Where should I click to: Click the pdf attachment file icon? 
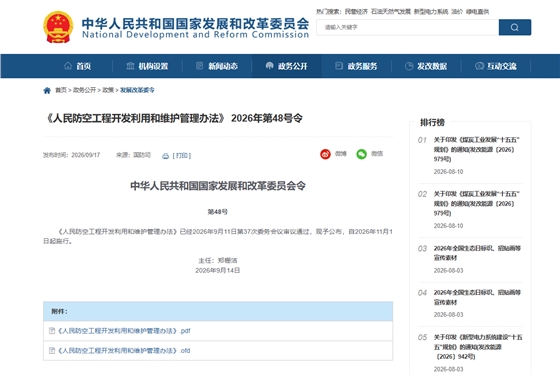52,331
